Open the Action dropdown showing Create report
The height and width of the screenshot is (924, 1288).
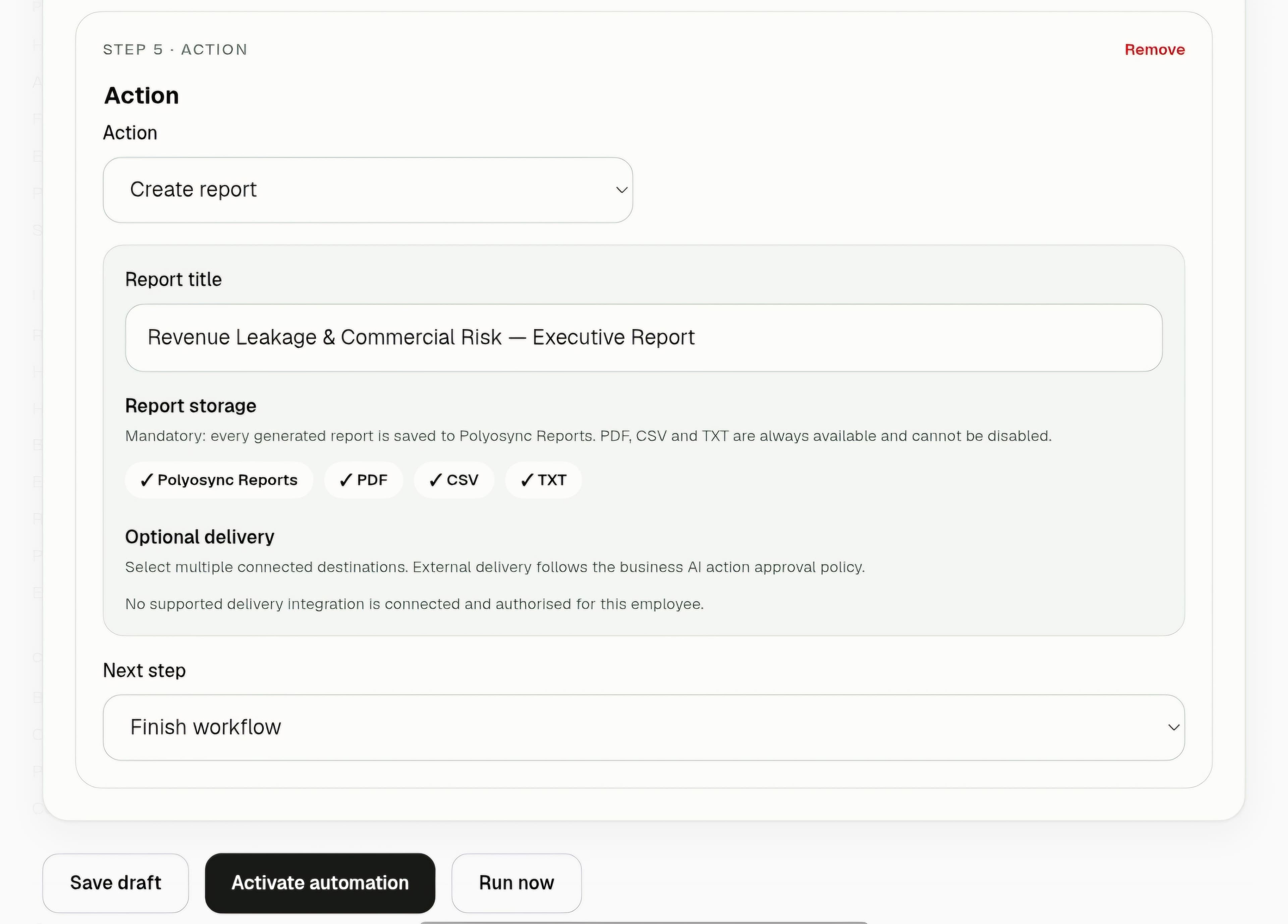pos(367,190)
